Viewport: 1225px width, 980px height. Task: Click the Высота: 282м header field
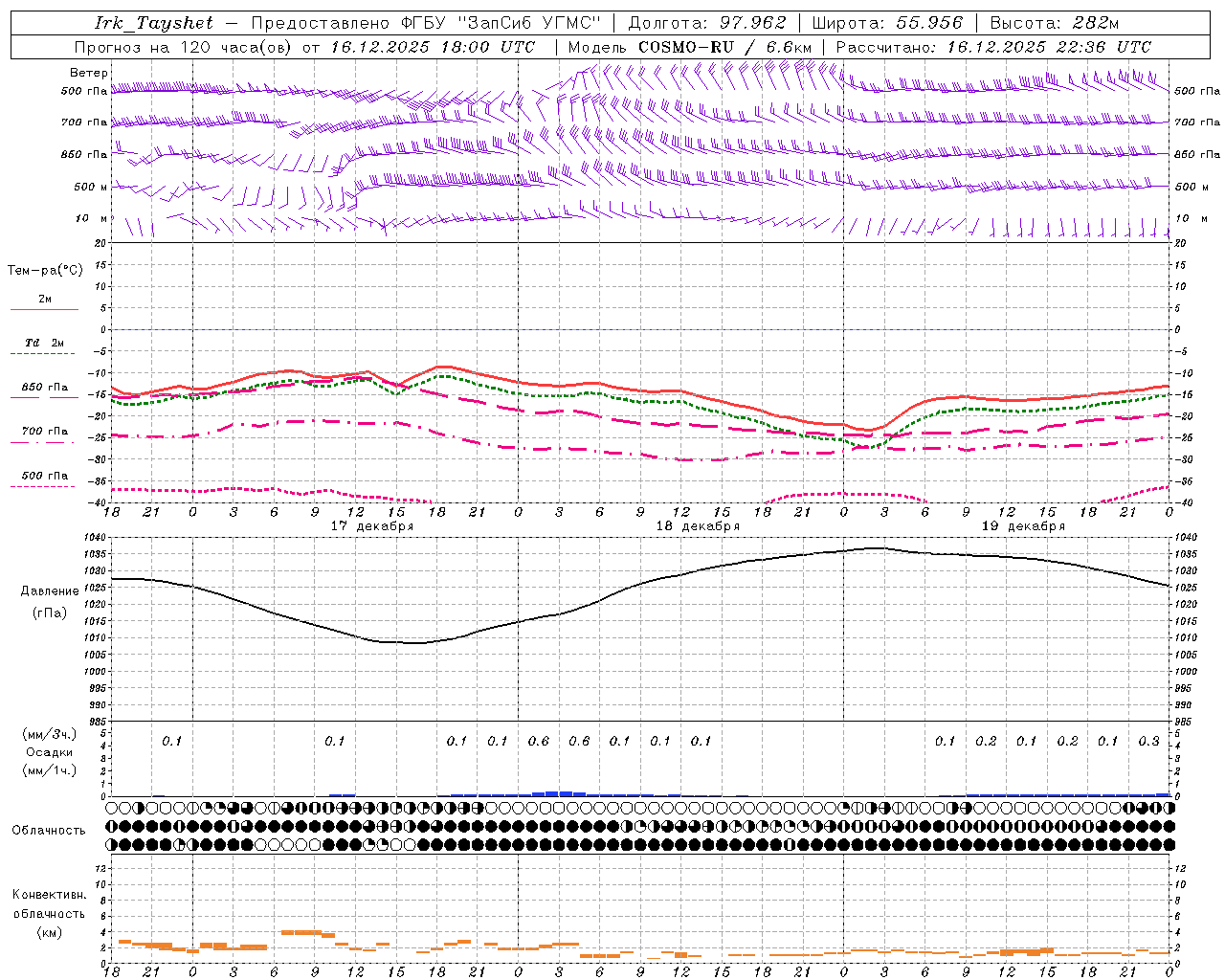pyautogui.click(x=1055, y=23)
